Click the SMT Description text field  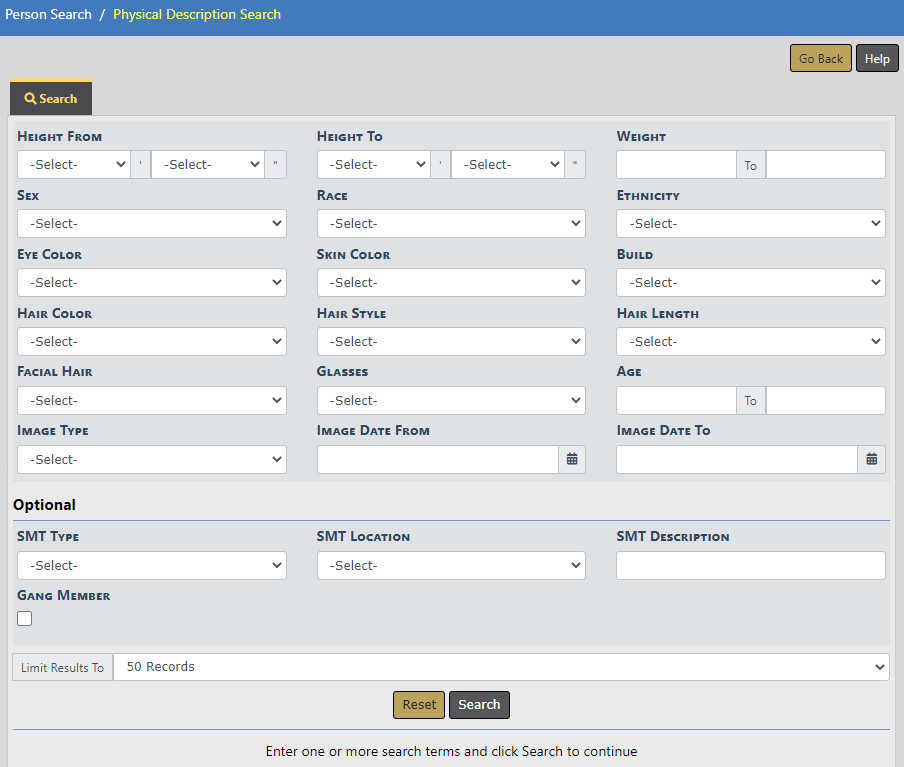(750, 566)
